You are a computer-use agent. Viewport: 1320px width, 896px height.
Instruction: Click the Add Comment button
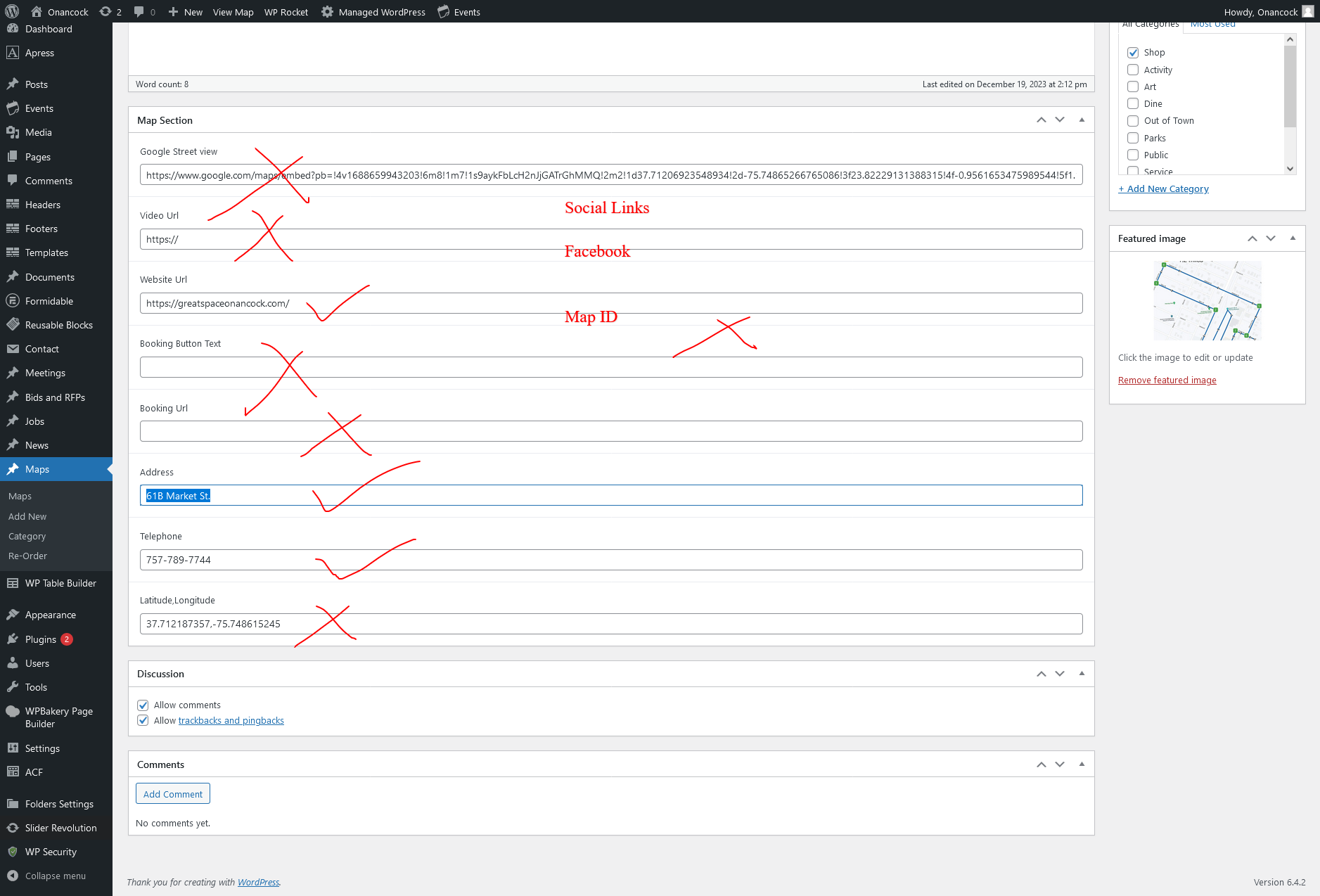pos(173,794)
